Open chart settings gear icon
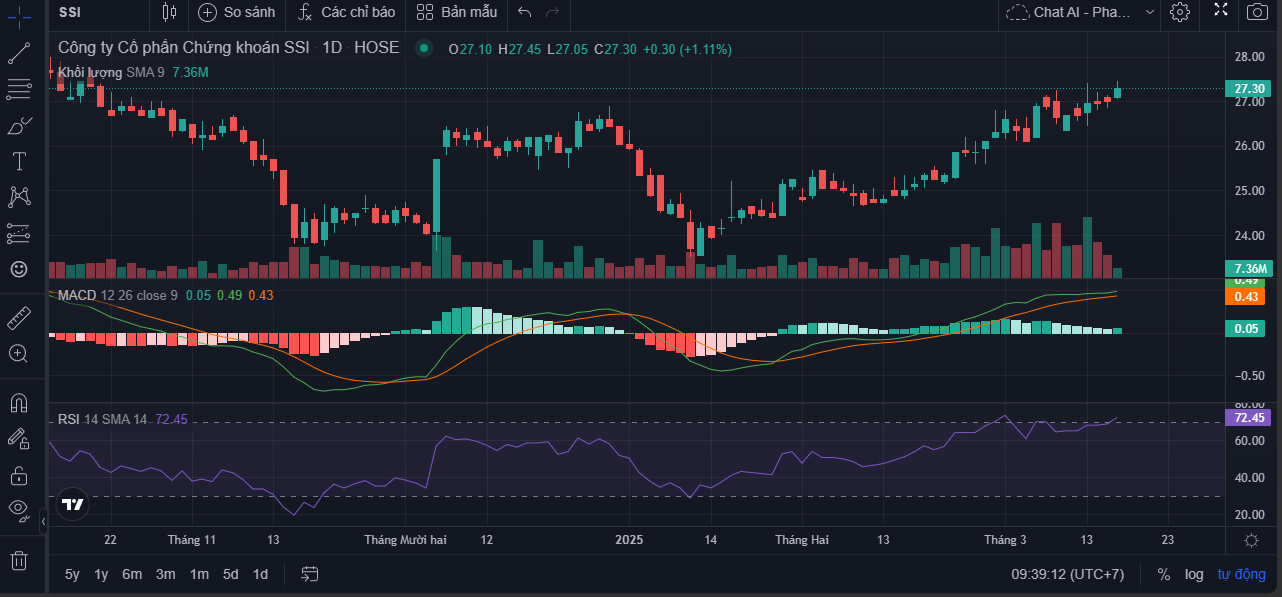The image size is (1282, 597). (1180, 12)
